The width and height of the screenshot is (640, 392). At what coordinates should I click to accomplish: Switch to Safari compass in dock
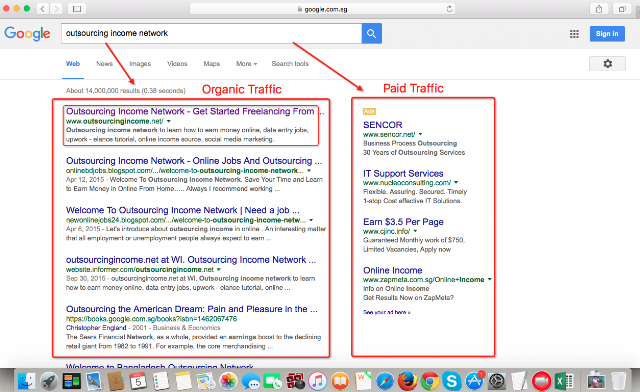pos(384,381)
